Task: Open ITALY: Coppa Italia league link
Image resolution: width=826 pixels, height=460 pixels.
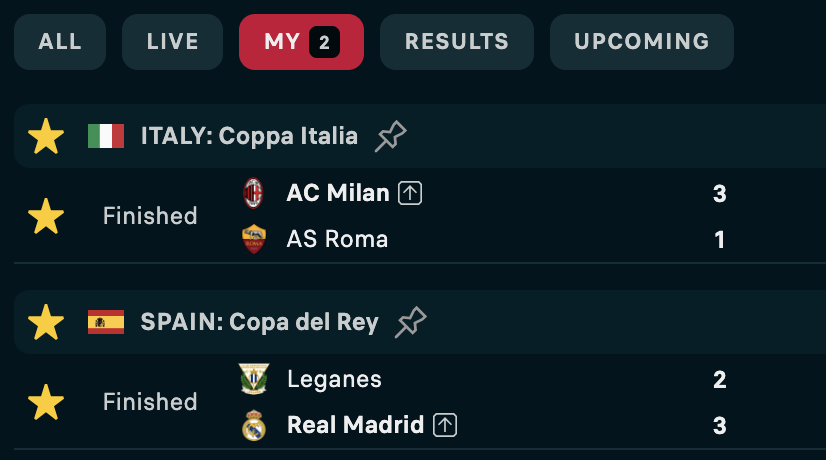Action: pyautogui.click(x=249, y=136)
